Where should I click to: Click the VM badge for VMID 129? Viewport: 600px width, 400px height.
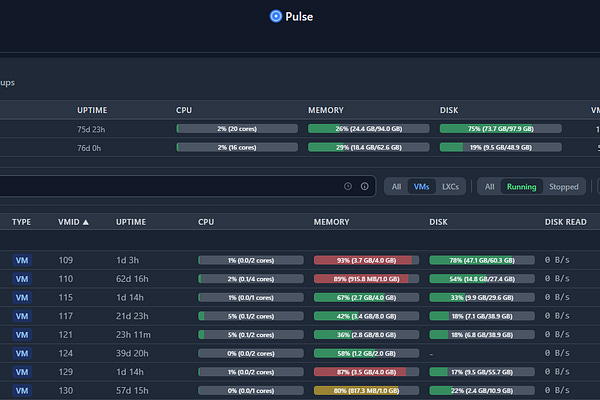[x=22, y=372]
